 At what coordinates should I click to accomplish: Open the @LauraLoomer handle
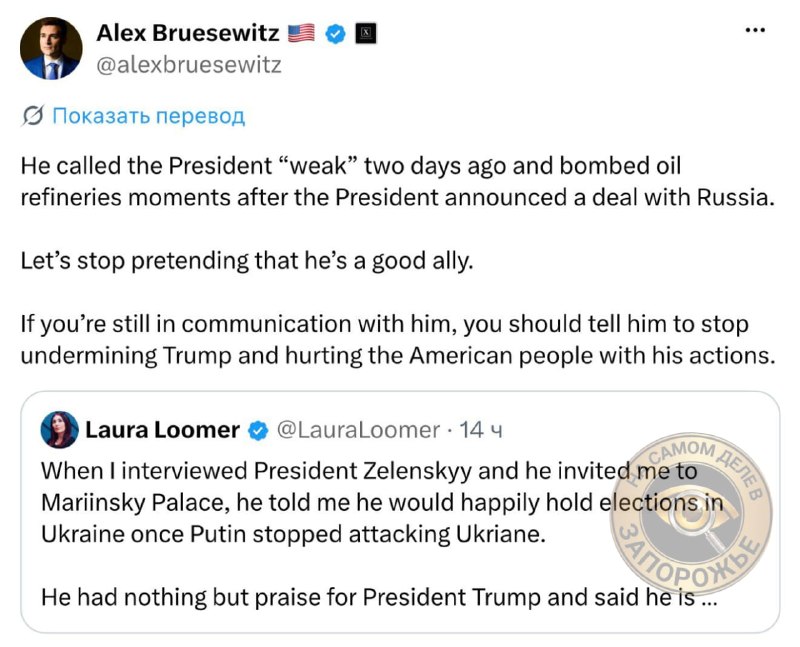(358, 430)
